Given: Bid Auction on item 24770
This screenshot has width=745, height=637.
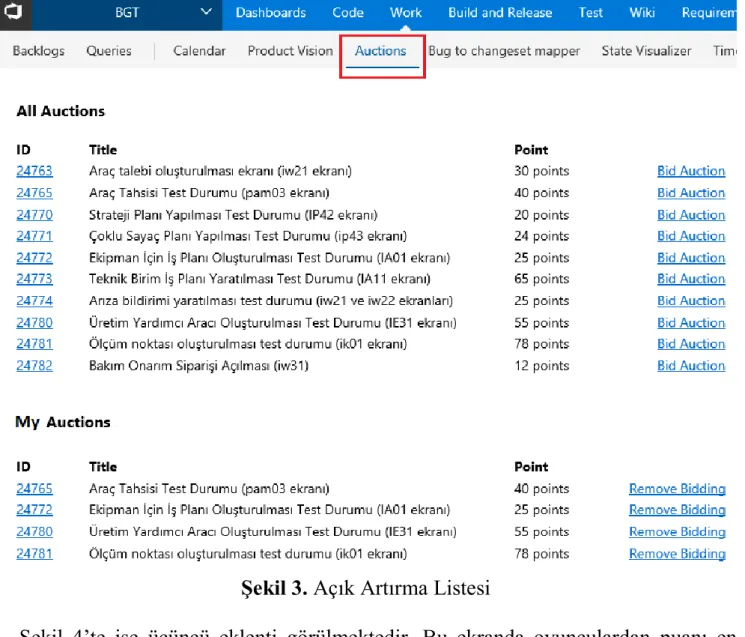Looking at the screenshot, I should coord(691,215).
